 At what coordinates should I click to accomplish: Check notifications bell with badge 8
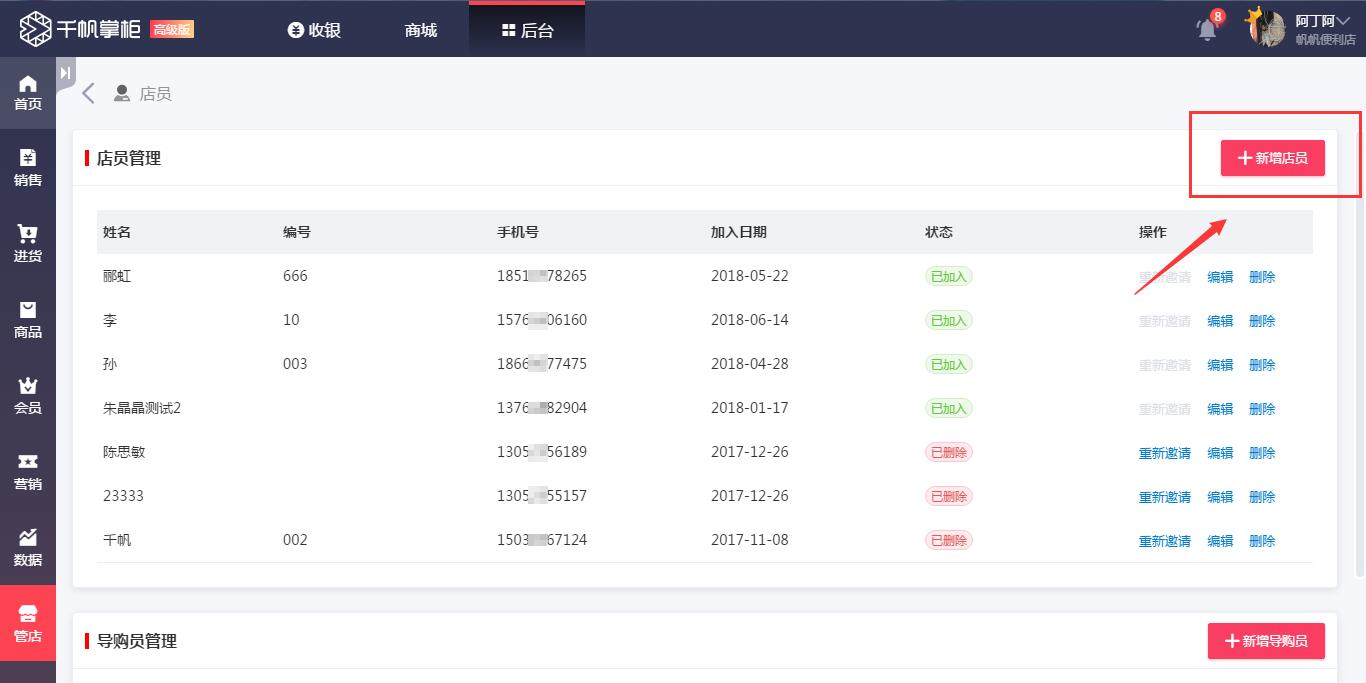(x=1207, y=29)
